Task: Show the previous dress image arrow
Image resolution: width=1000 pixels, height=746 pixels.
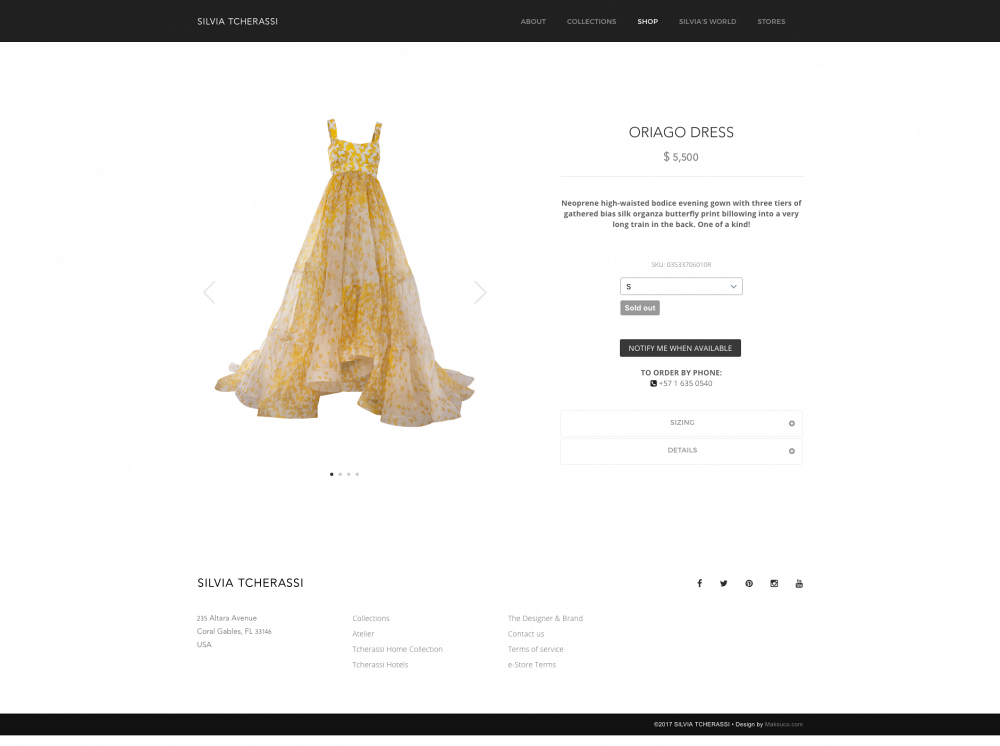Action: [209, 292]
